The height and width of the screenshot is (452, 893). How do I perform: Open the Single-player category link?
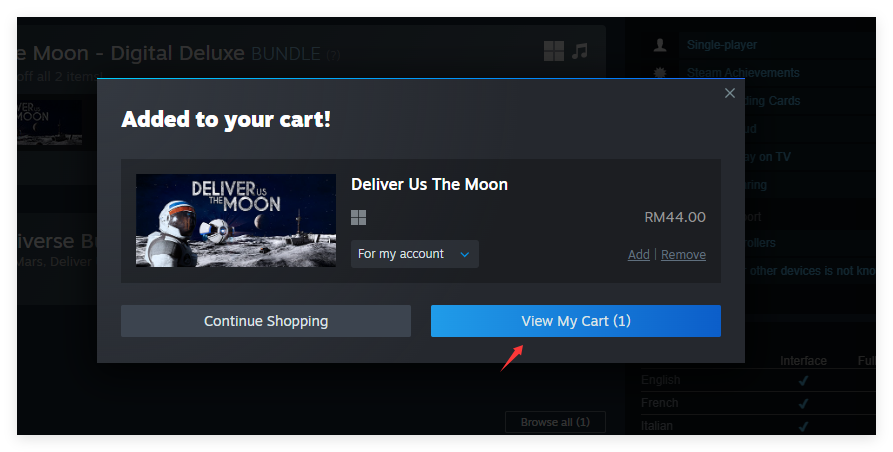point(722,45)
